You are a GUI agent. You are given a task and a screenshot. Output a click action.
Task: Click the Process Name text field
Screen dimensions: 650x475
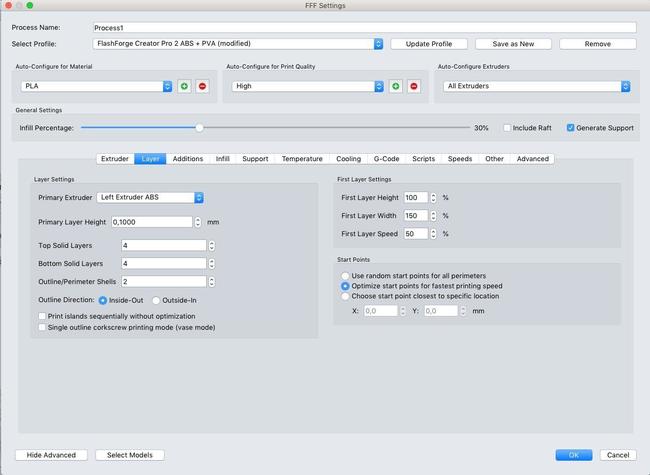(x=364, y=27)
